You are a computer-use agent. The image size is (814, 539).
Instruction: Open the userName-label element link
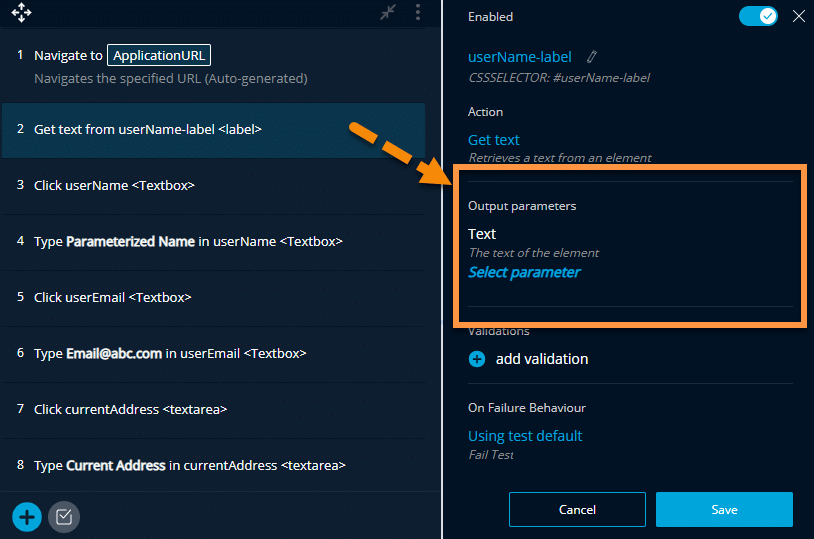[x=520, y=57]
